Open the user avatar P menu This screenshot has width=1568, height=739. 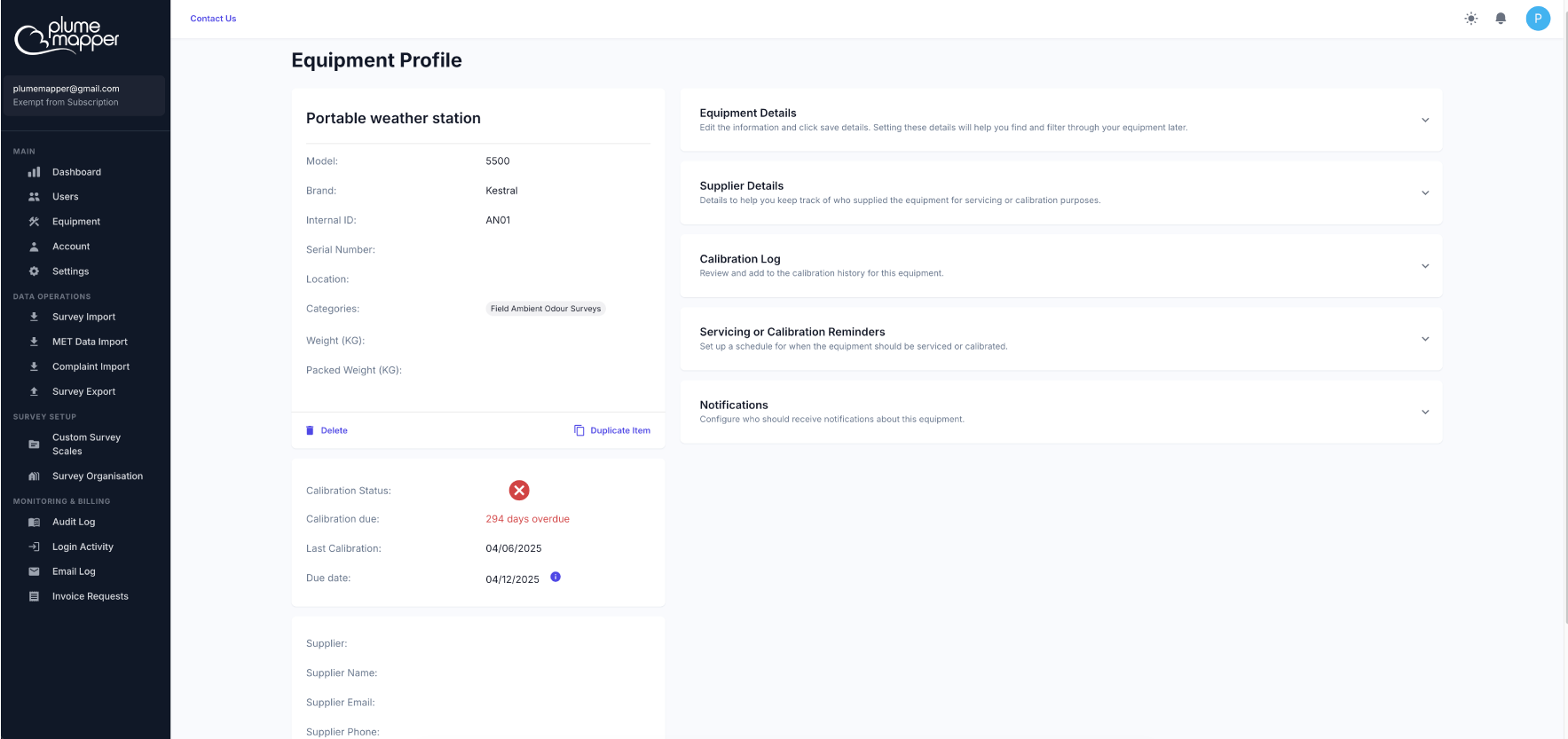(x=1538, y=19)
